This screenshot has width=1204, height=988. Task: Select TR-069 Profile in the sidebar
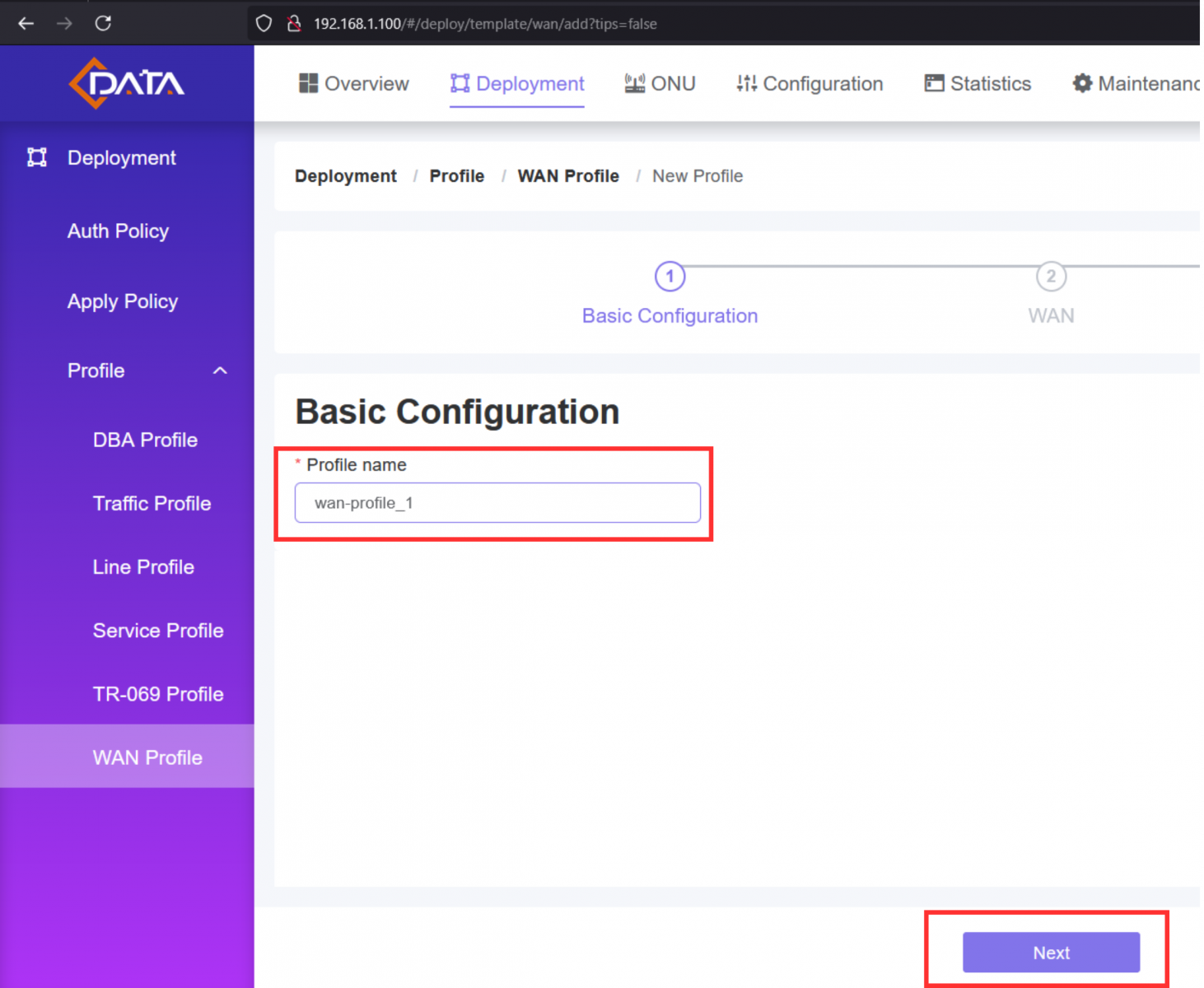[x=158, y=694]
